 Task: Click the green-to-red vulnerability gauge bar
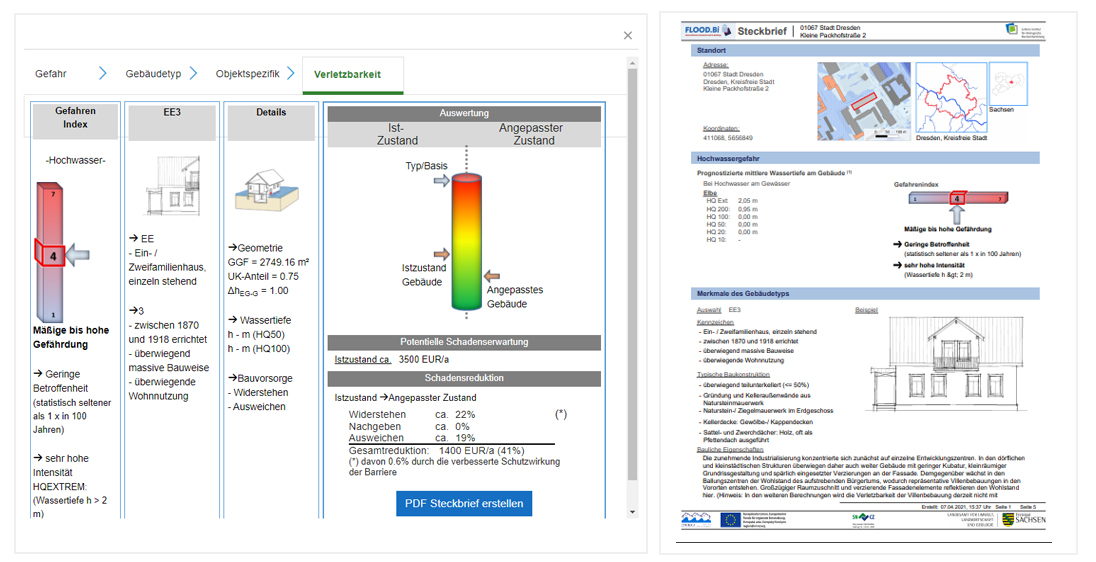[x=466, y=241]
